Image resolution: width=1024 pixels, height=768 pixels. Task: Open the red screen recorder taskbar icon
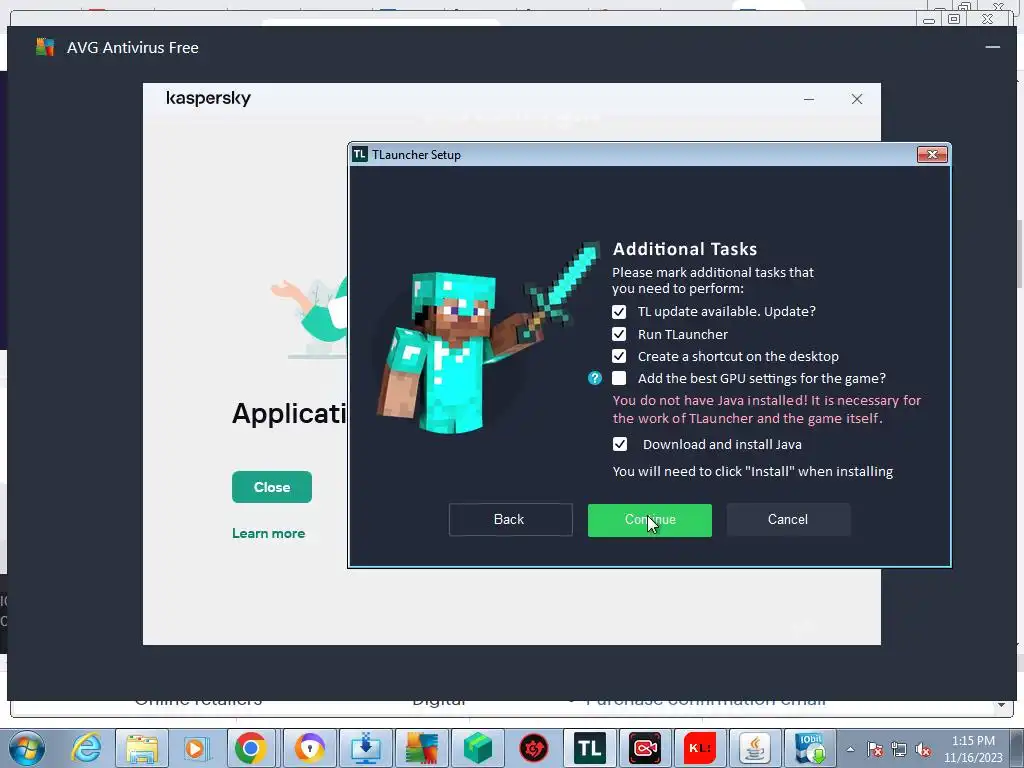click(x=645, y=748)
